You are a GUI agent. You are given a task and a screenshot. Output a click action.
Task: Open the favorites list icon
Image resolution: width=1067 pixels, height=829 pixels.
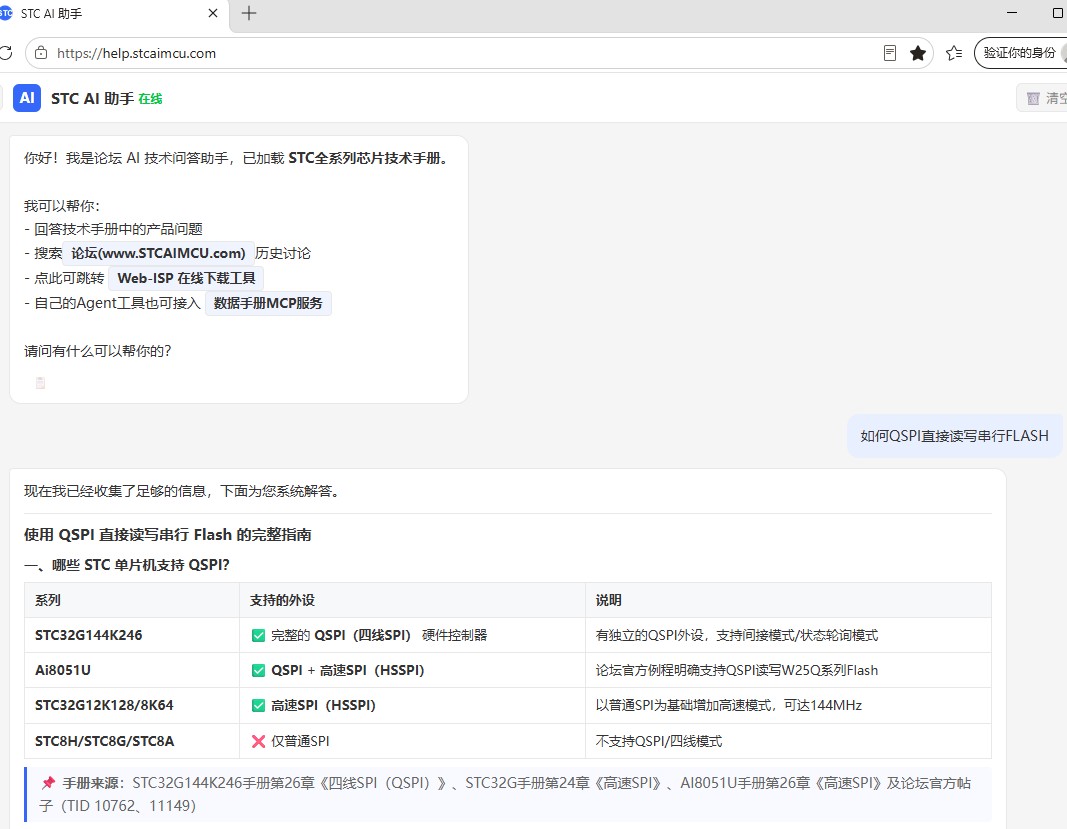[x=954, y=53]
